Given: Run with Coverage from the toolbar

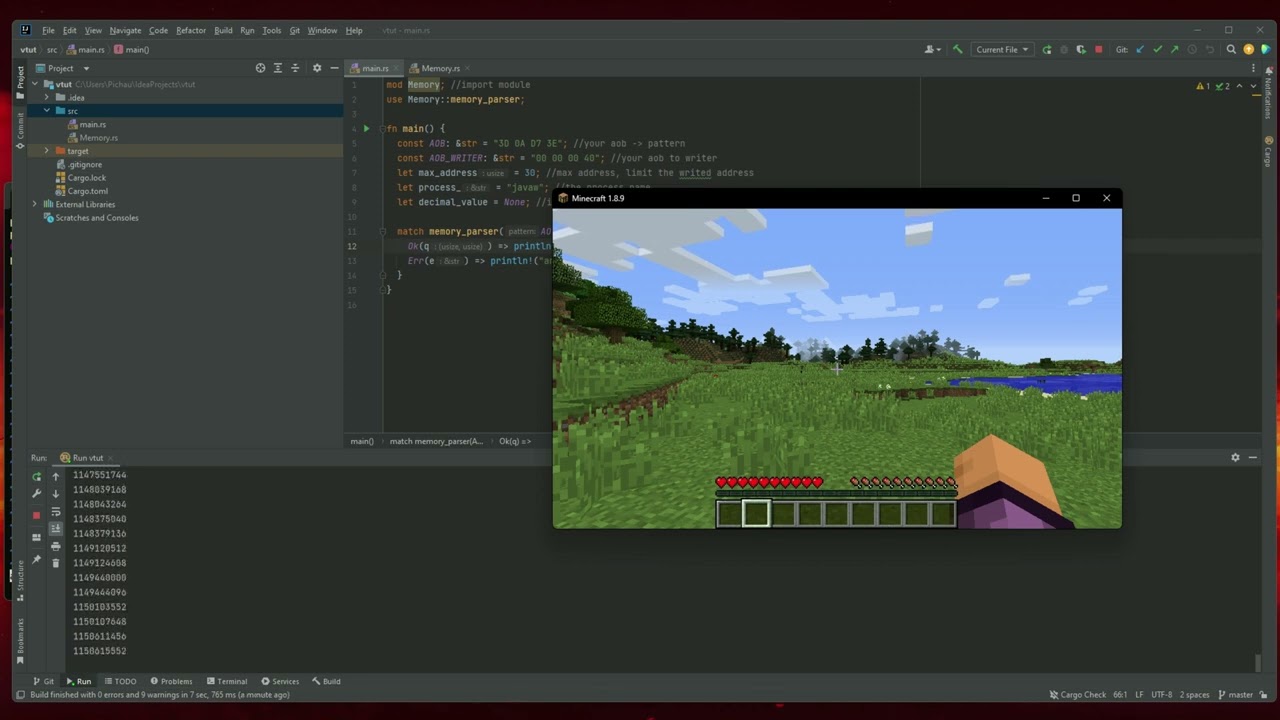Looking at the screenshot, I should pyautogui.click(x=1081, y=49).
